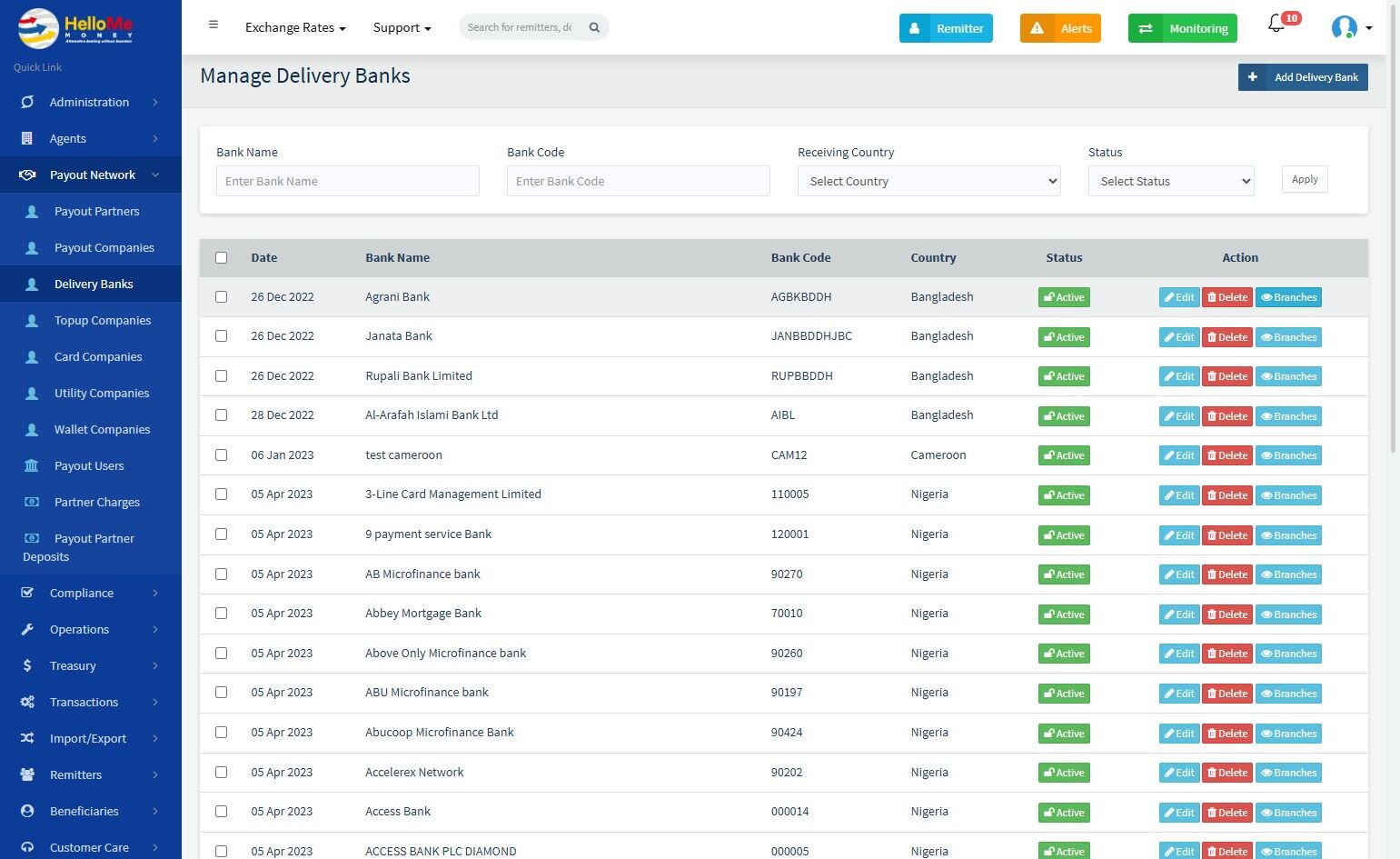Open Monitoring with the arrows icon

pos(1146,28)
